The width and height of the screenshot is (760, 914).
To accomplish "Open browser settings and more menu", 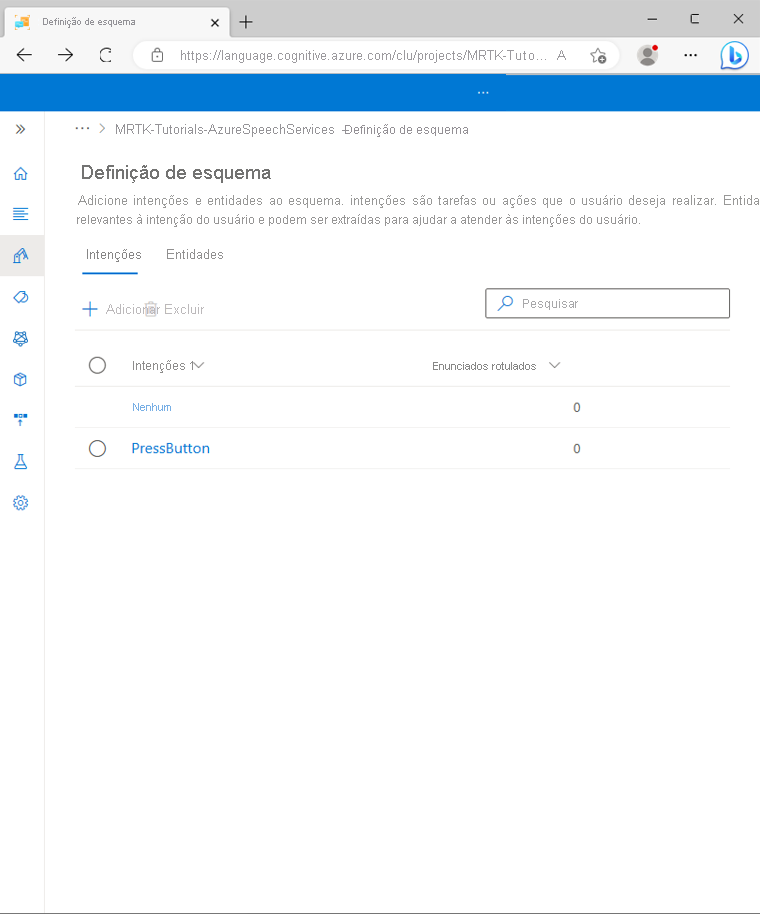I will click(x=691, y=55).
